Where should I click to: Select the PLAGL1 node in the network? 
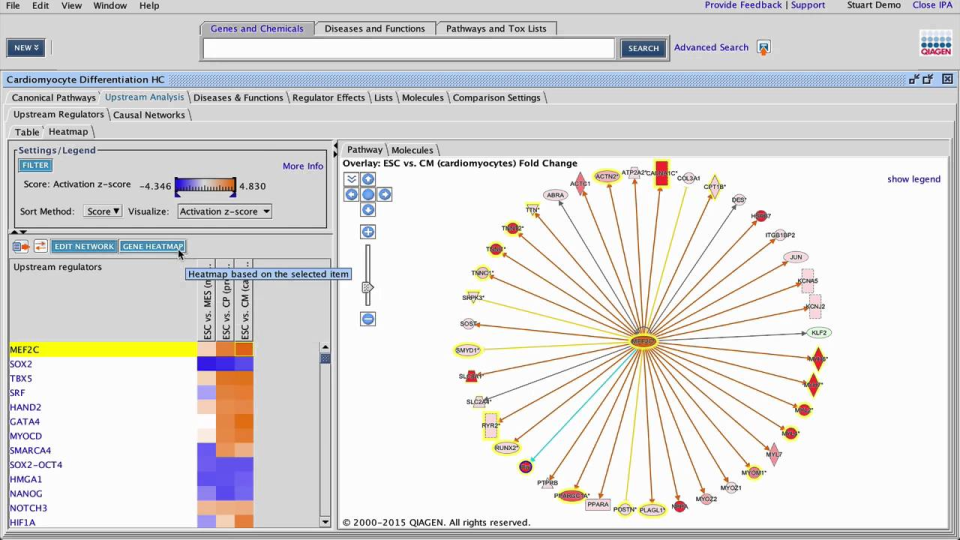652,510
